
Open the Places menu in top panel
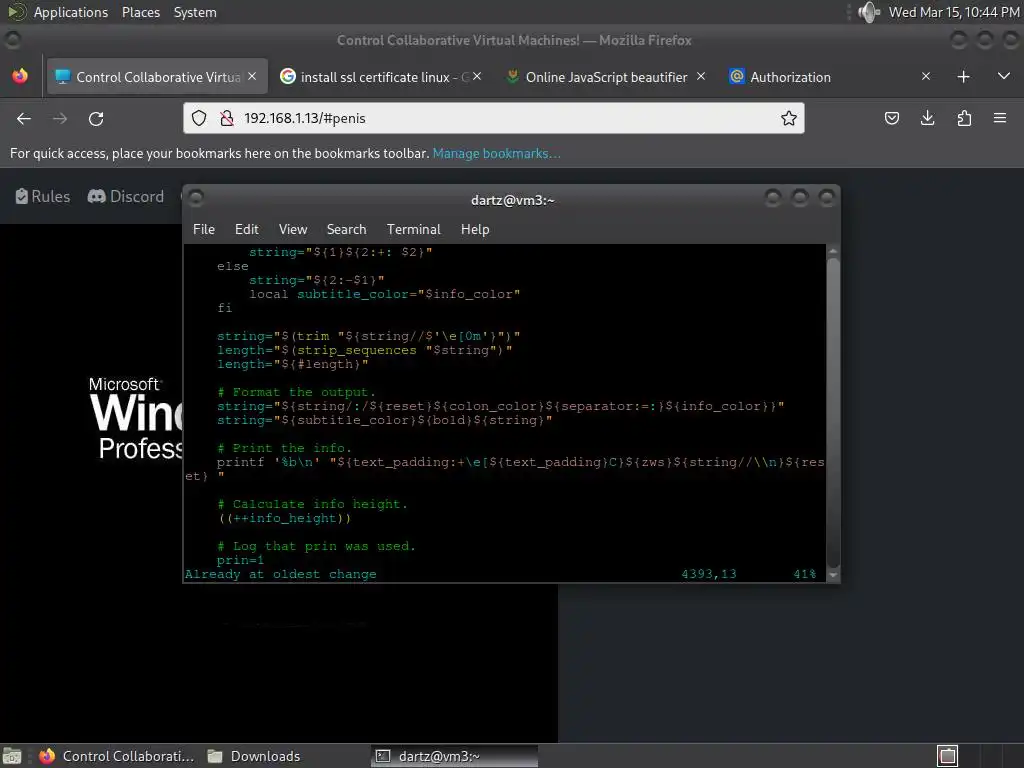point(140,12)
